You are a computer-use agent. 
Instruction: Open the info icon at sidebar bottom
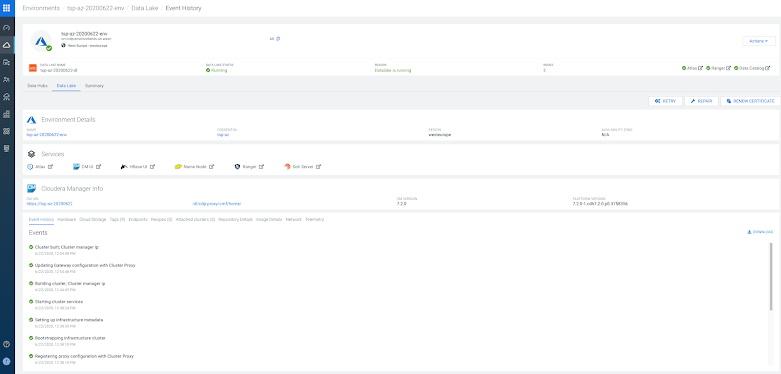coord(6,362)
